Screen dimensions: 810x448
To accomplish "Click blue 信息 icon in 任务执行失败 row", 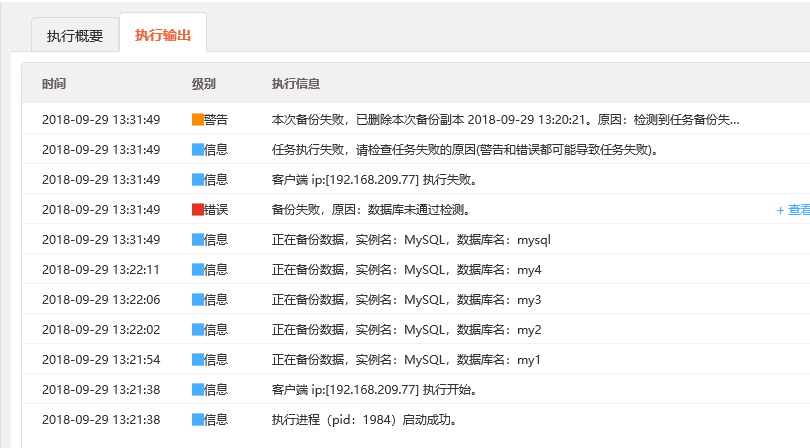I will point(197,150).
